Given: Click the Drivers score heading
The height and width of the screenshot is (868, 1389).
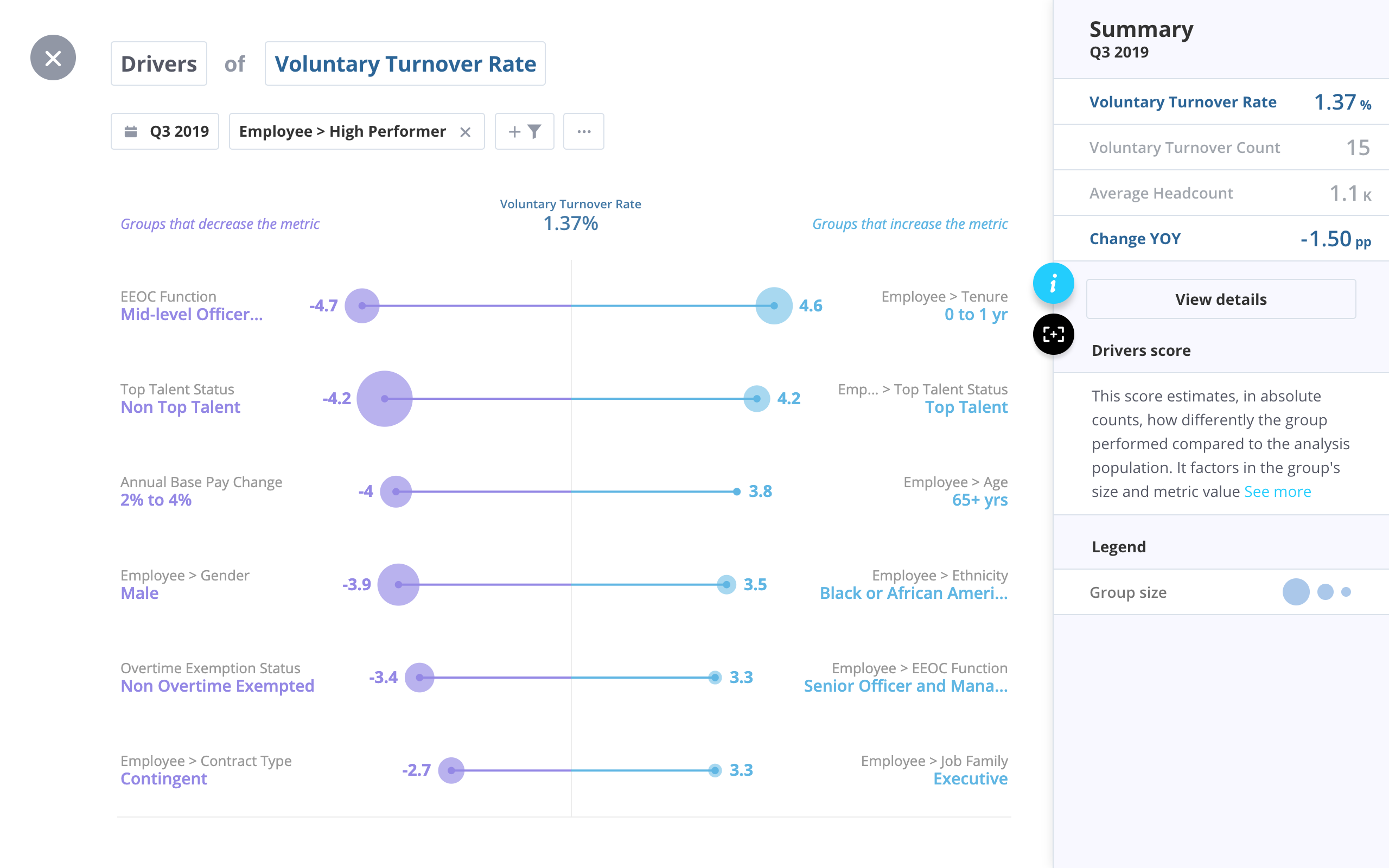Looking at the screenshot, I should click(1141, 350).
